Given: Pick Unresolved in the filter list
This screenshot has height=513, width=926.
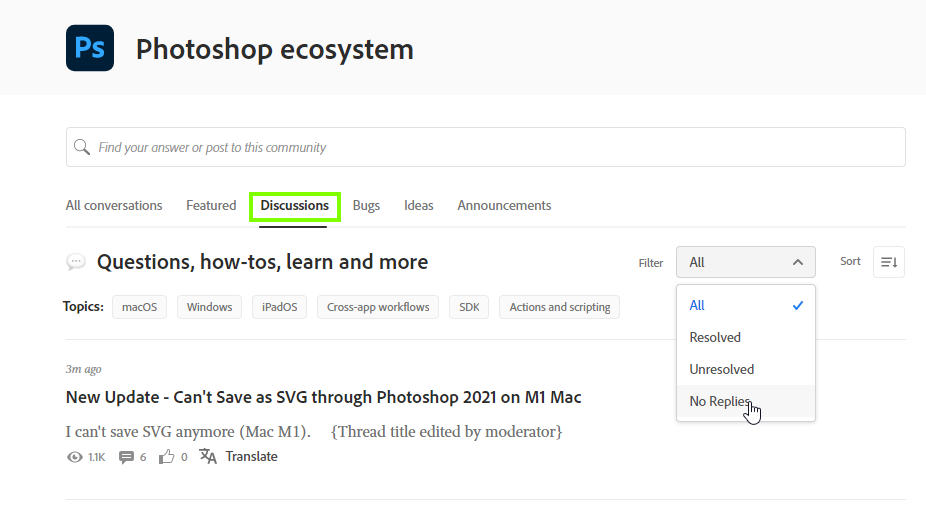Looking at the screenshot, I should tap(722, 369).
